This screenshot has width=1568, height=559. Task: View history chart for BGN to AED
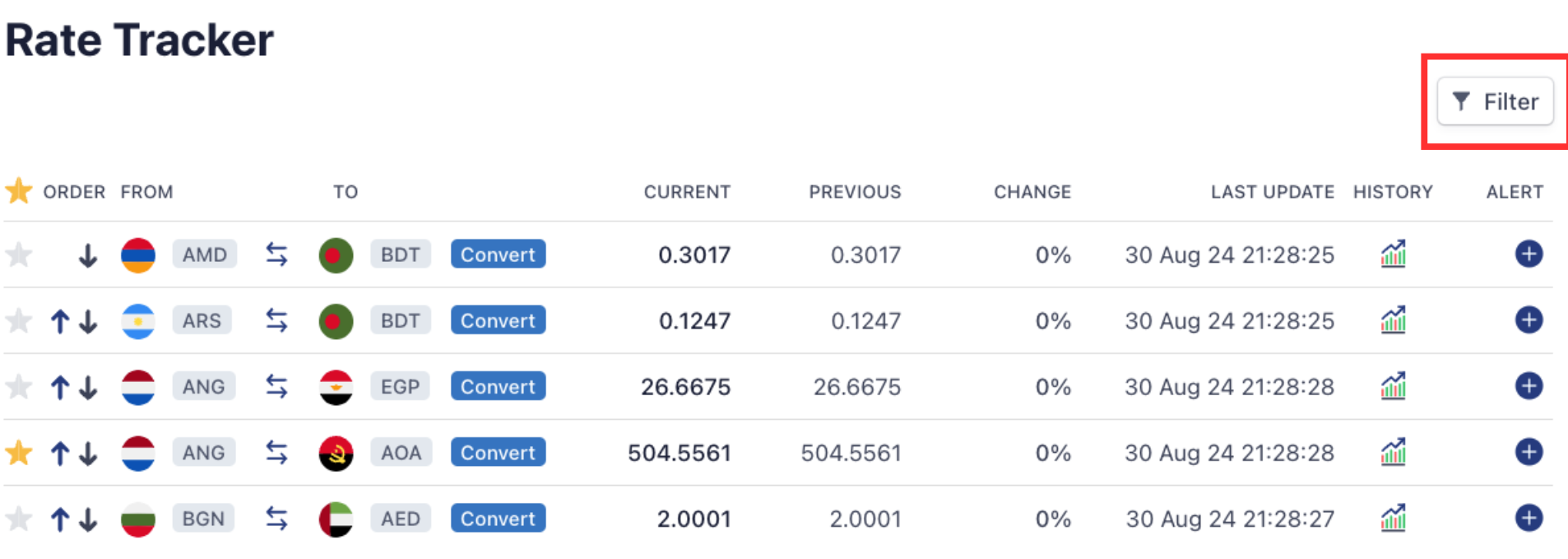pyautogui.click(x=1393, y=519)
